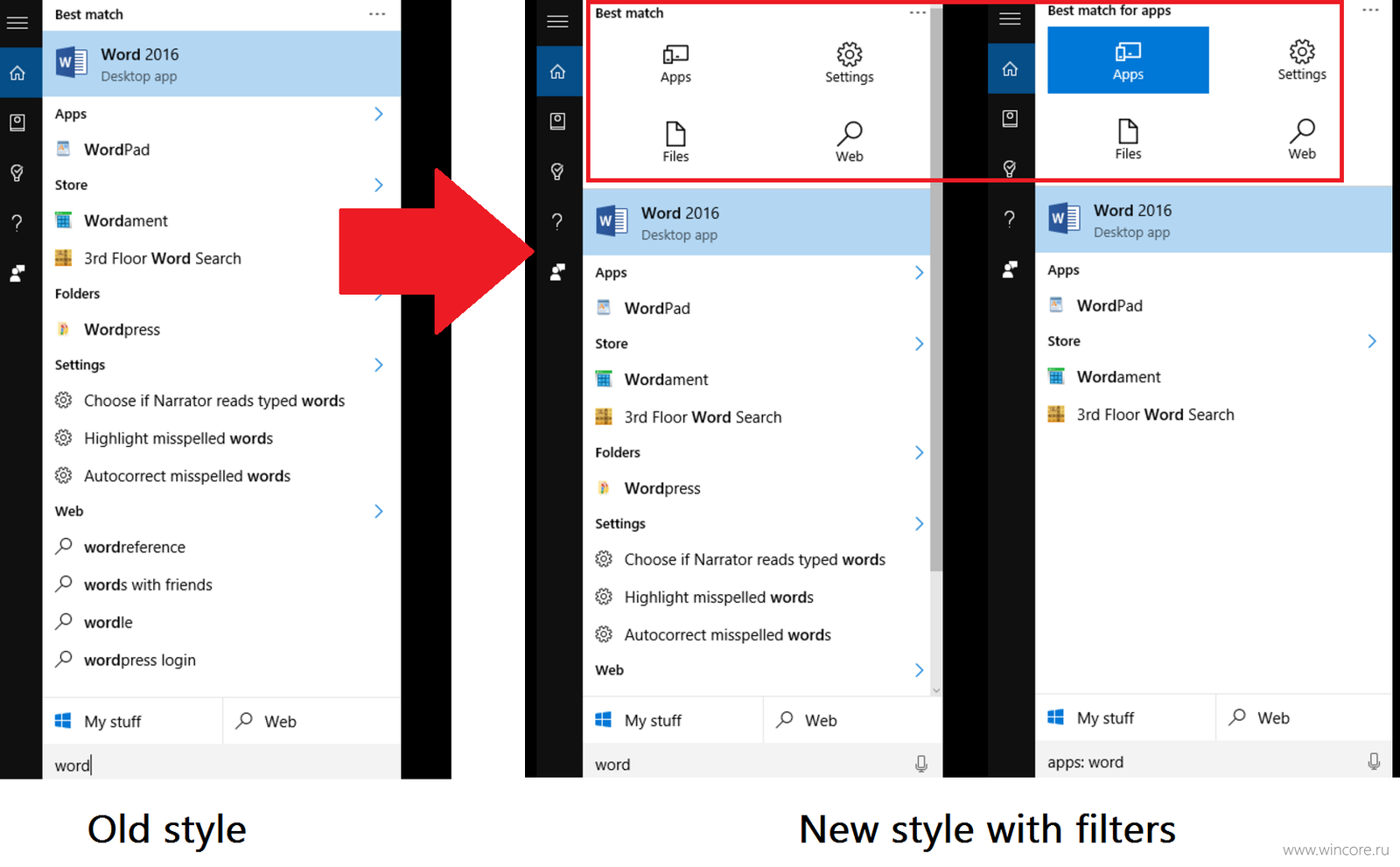Open Notebook icon in old style panel

pos(17,122)
